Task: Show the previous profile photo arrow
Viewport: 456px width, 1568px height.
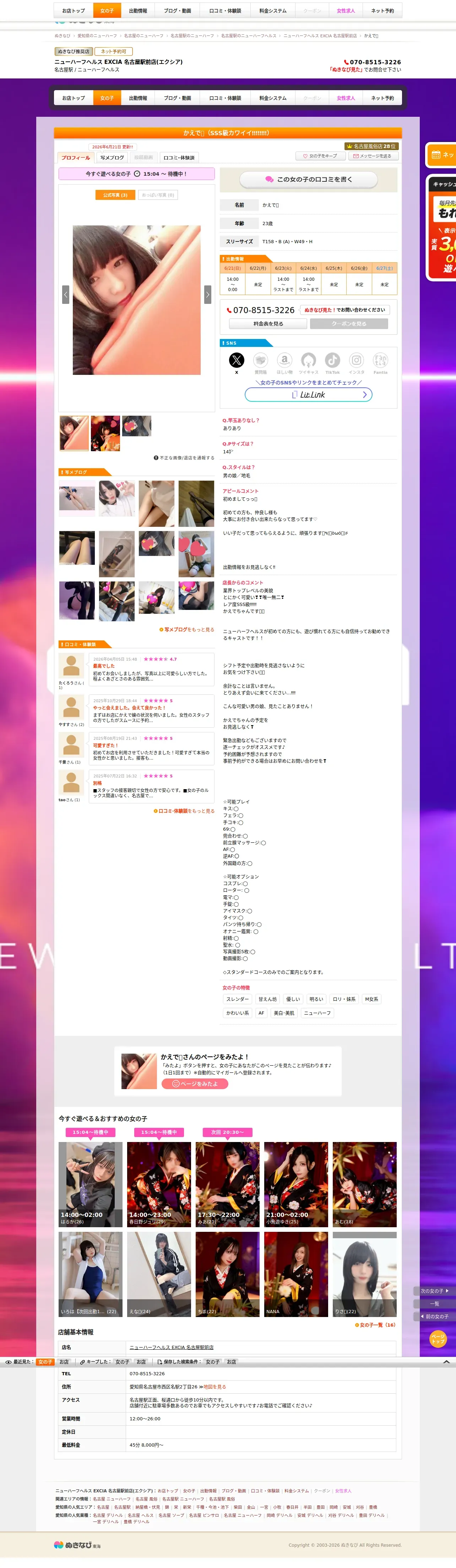Action: 66,295
